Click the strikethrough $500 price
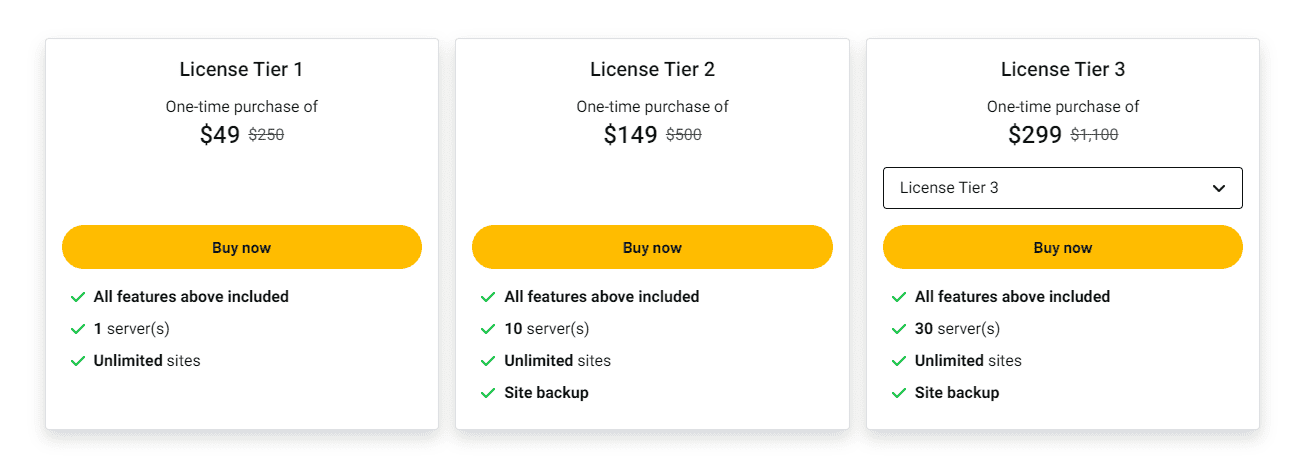1310x475 pixels. [684, 135]
